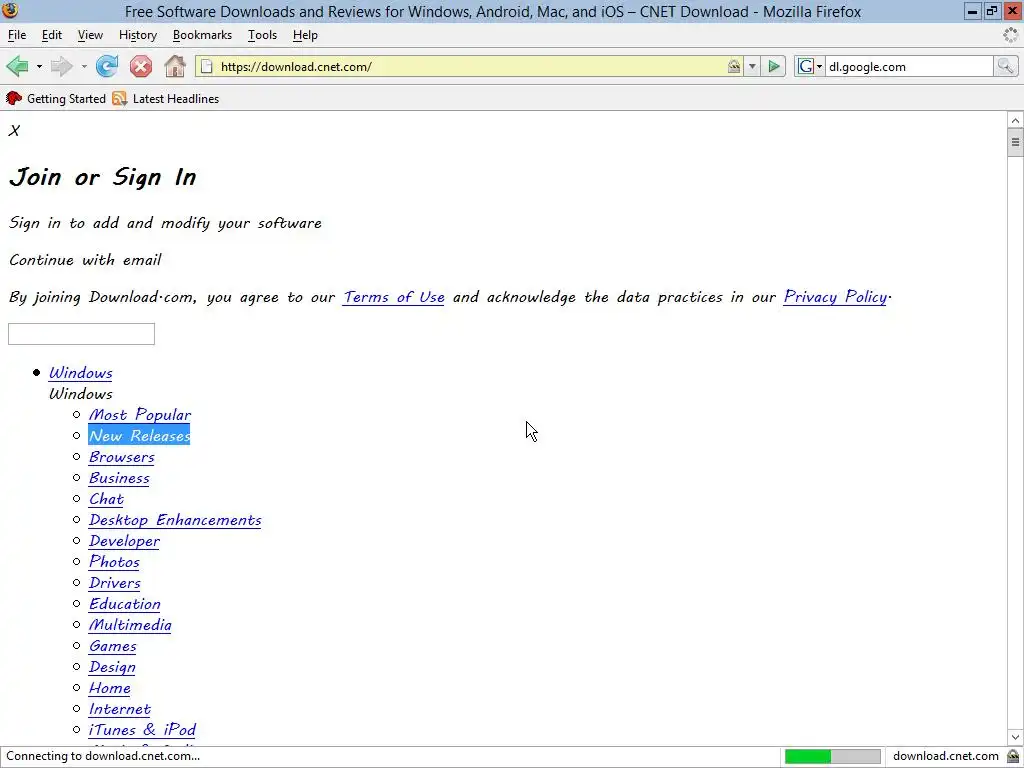Screen dimensions: 1024x768
Task: Open the Chat category link
Action: pyautogui.click(x=106, y=499)
